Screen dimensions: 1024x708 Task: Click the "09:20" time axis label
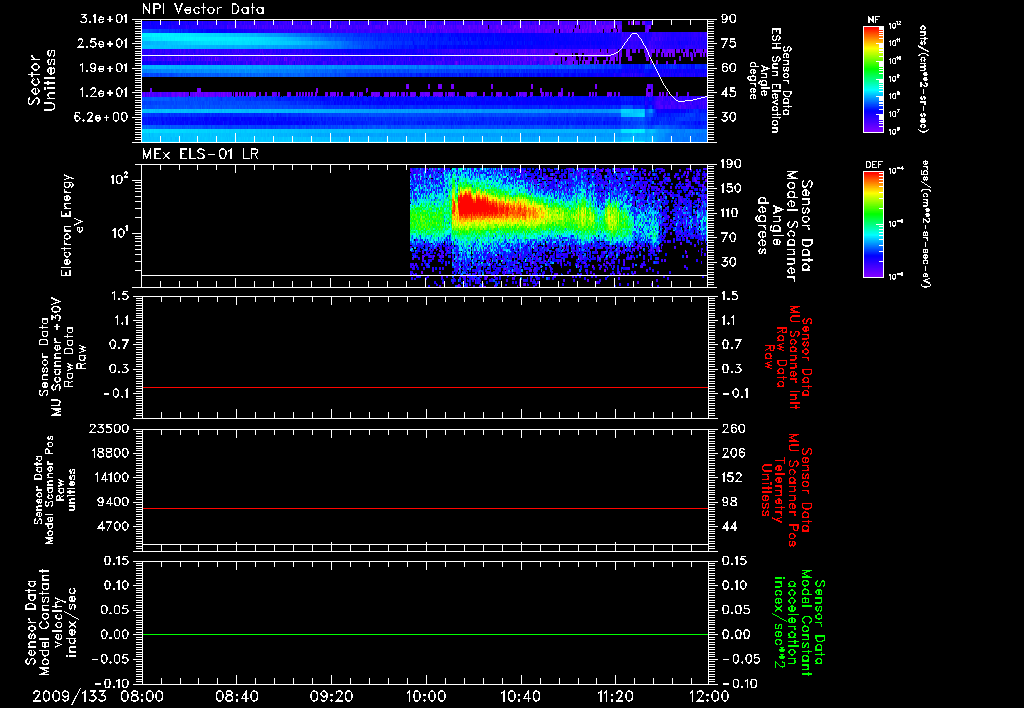(331, 696)
